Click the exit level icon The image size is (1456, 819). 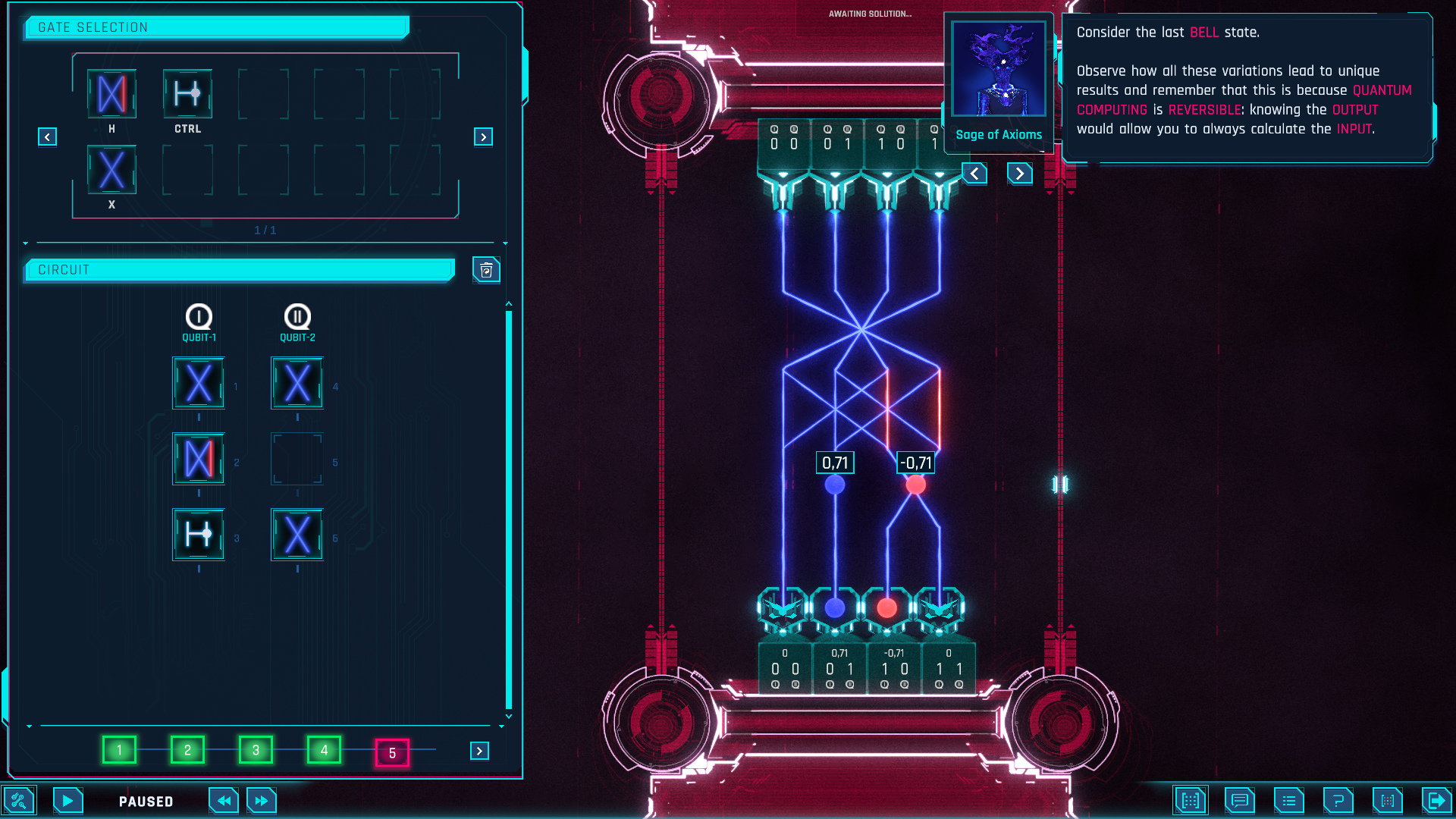(1436, 801)
